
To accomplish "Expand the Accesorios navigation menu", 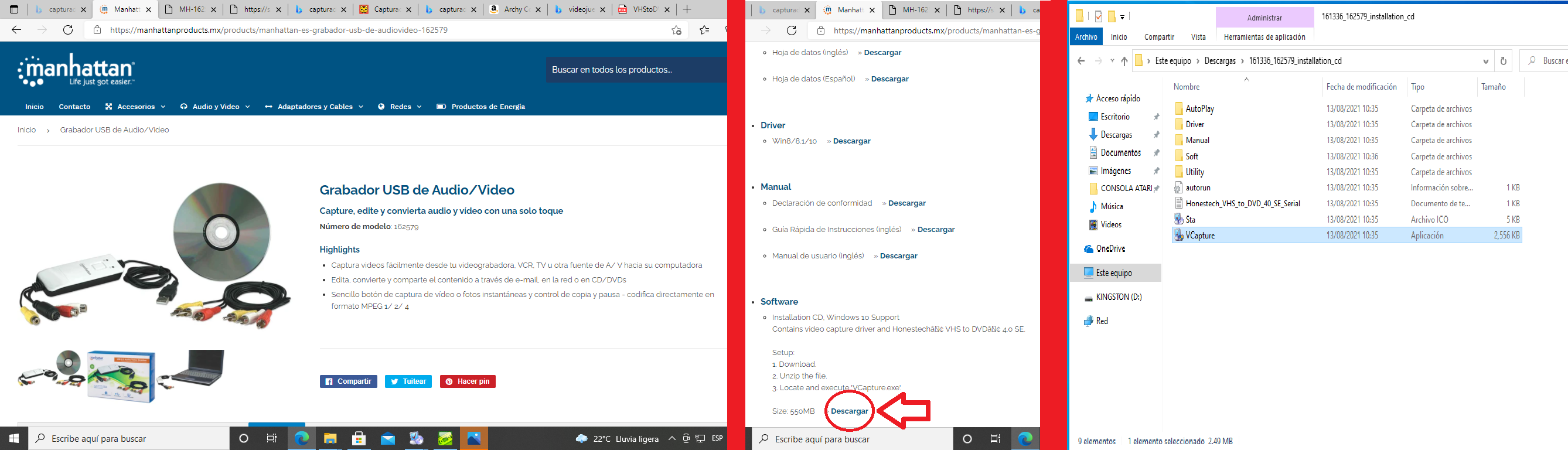I will [x=135, y=107].
